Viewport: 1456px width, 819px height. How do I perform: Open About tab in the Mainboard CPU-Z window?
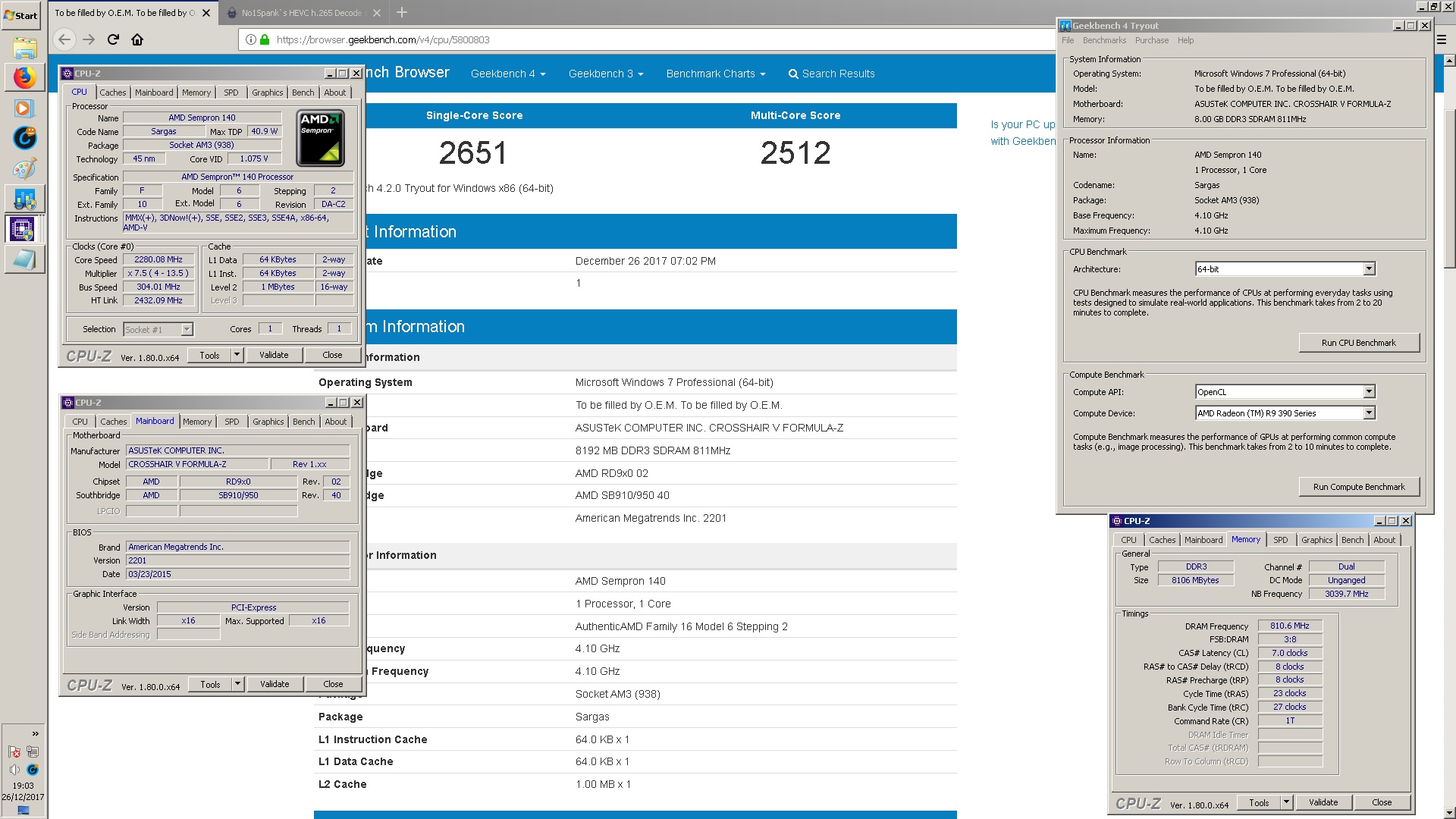[336, 422]
